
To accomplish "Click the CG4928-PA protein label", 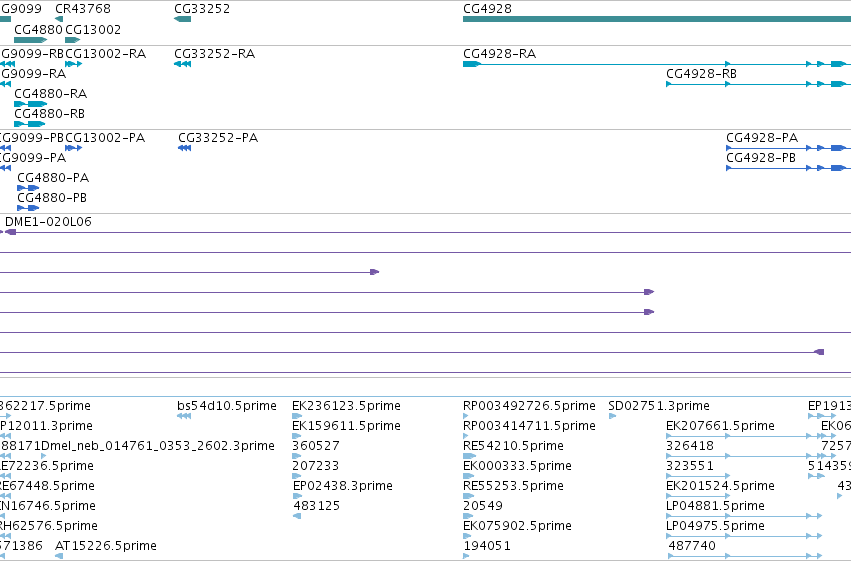I will tap(762, 138).
